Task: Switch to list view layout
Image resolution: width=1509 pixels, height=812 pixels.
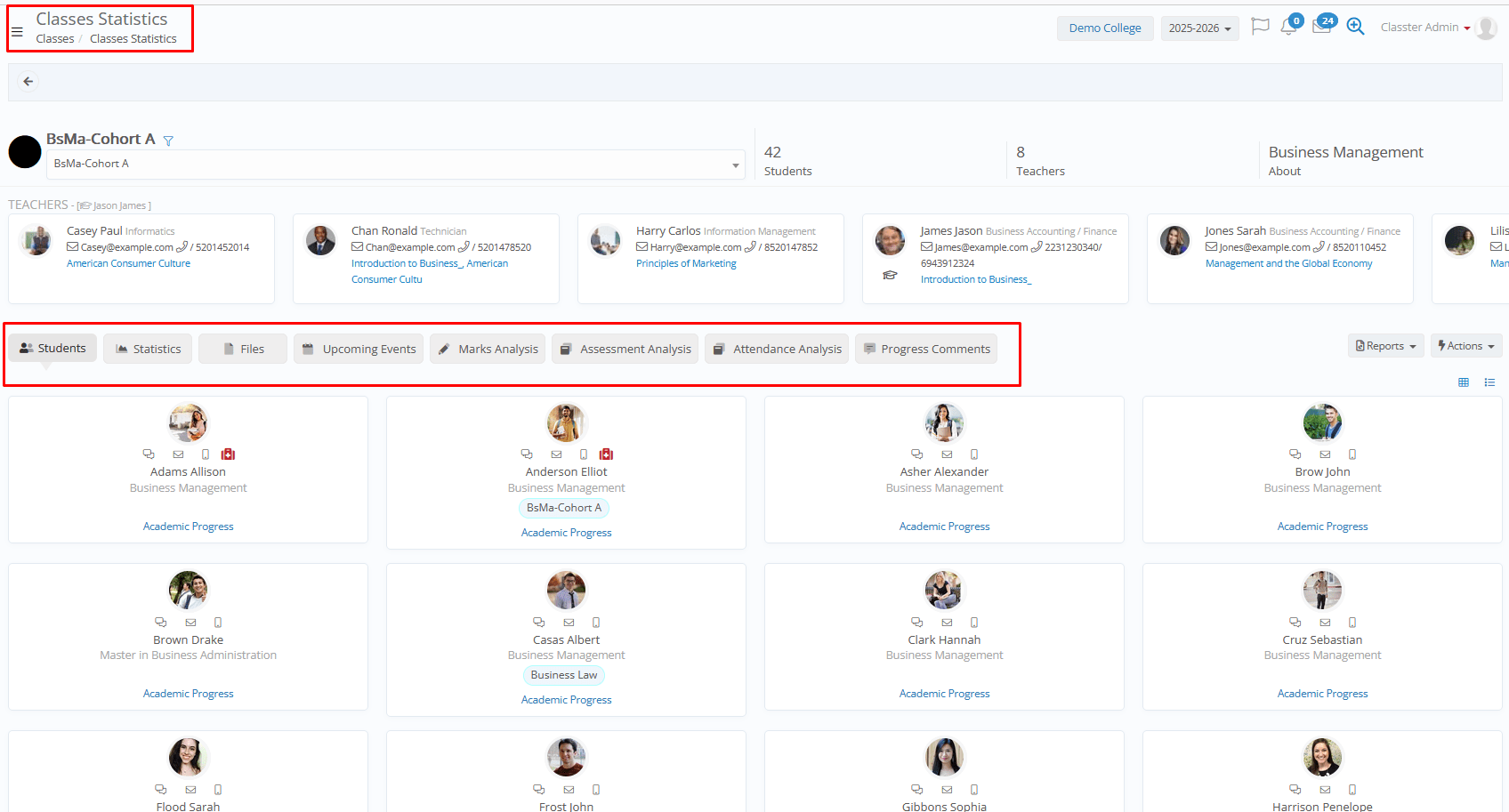Action: point(1489,382)
